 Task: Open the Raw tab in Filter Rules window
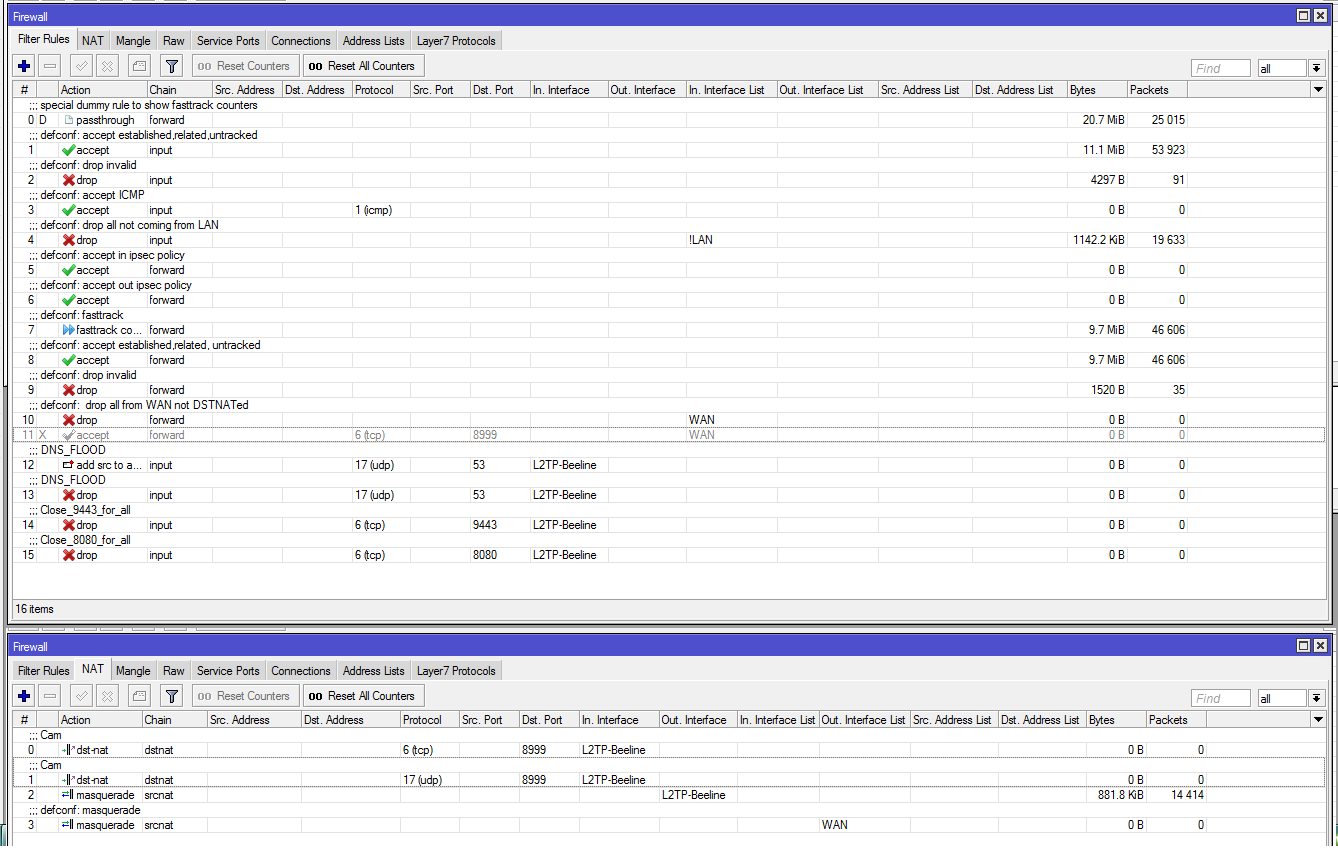tap(174, 41)
